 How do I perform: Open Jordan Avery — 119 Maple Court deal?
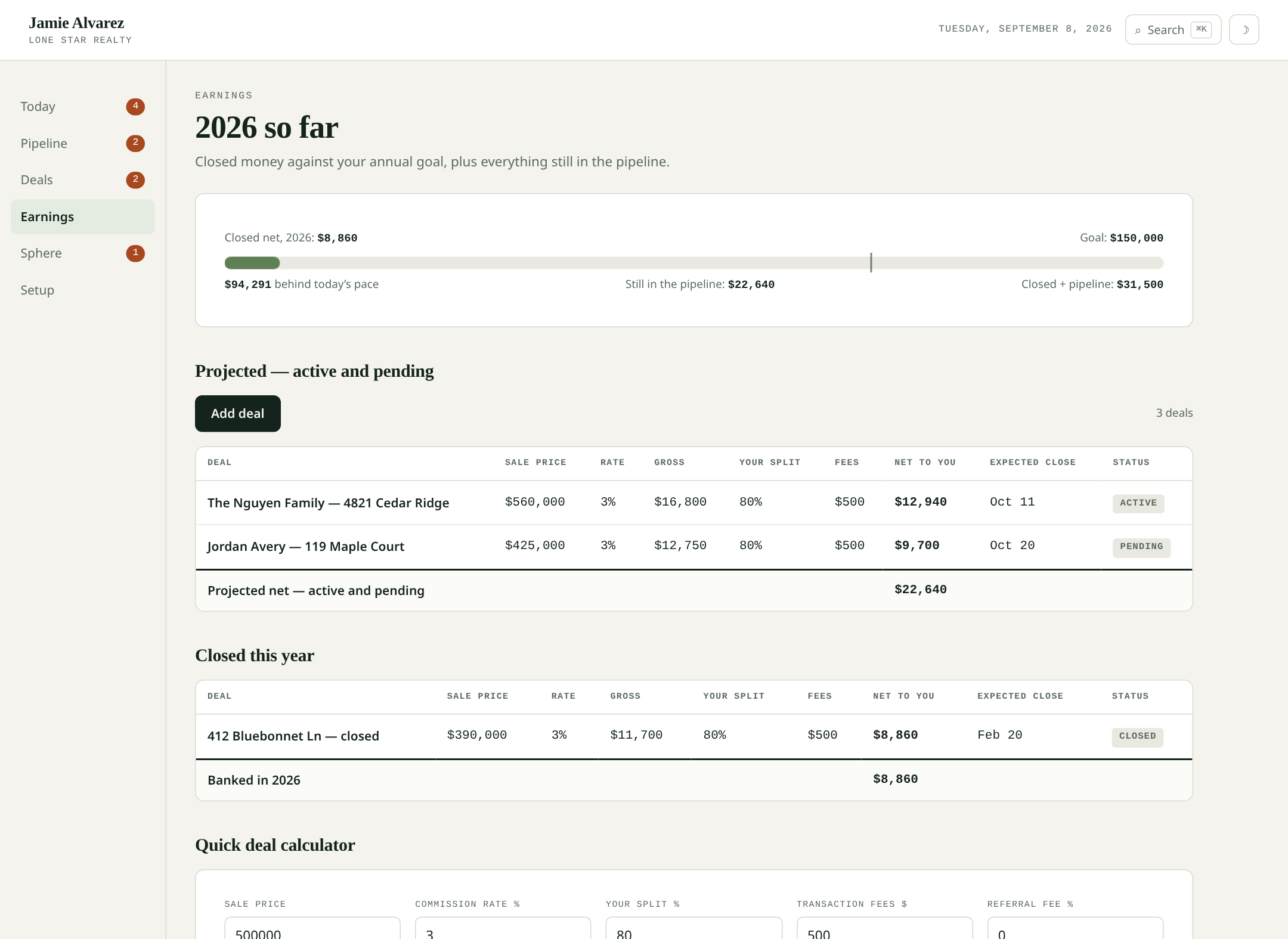(306, 547)
